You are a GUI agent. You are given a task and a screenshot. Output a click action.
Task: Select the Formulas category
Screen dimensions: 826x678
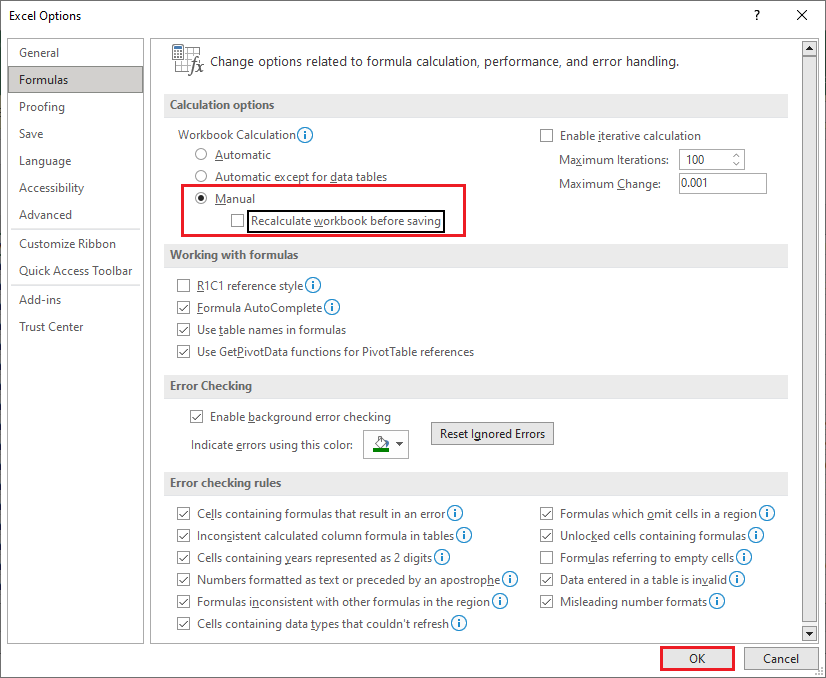point(75,80)
